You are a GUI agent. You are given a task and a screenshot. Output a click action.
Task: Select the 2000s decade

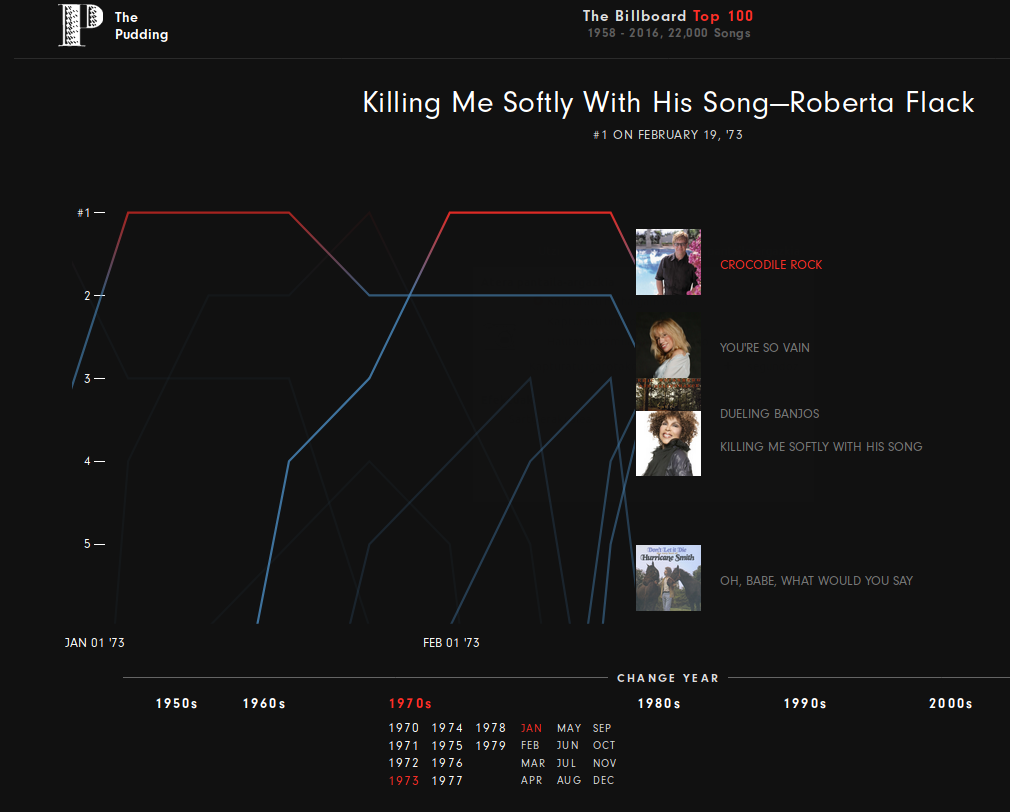click(x=951, y=704)
